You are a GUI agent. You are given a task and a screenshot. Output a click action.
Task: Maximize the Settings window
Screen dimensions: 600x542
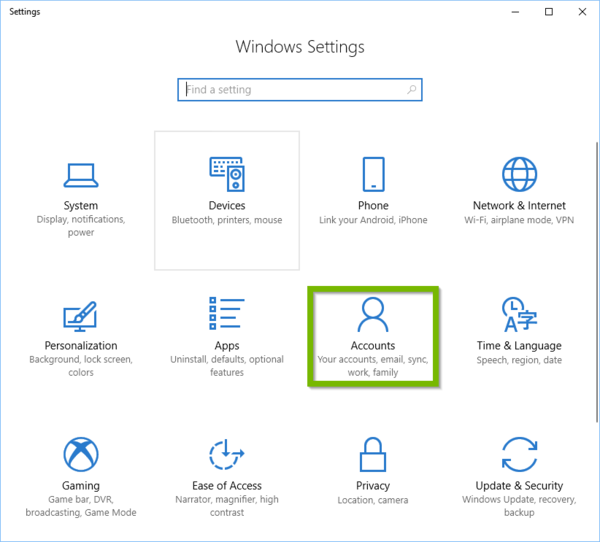549,12
